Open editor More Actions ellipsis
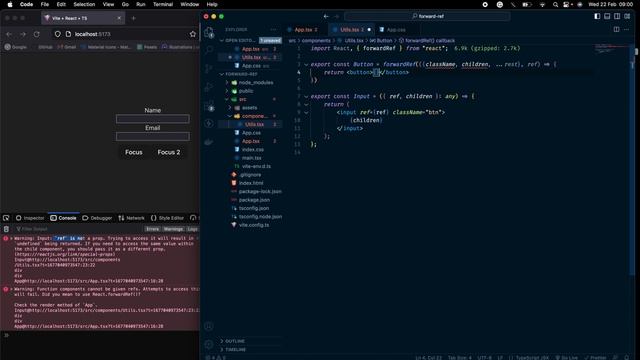640x360 pixels. click(x=627, y=29)
